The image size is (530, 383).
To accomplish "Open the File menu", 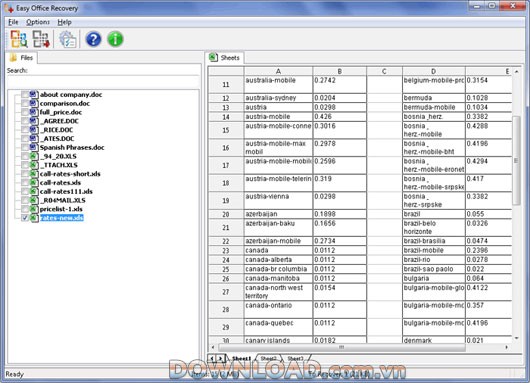I will pos(13,22).
